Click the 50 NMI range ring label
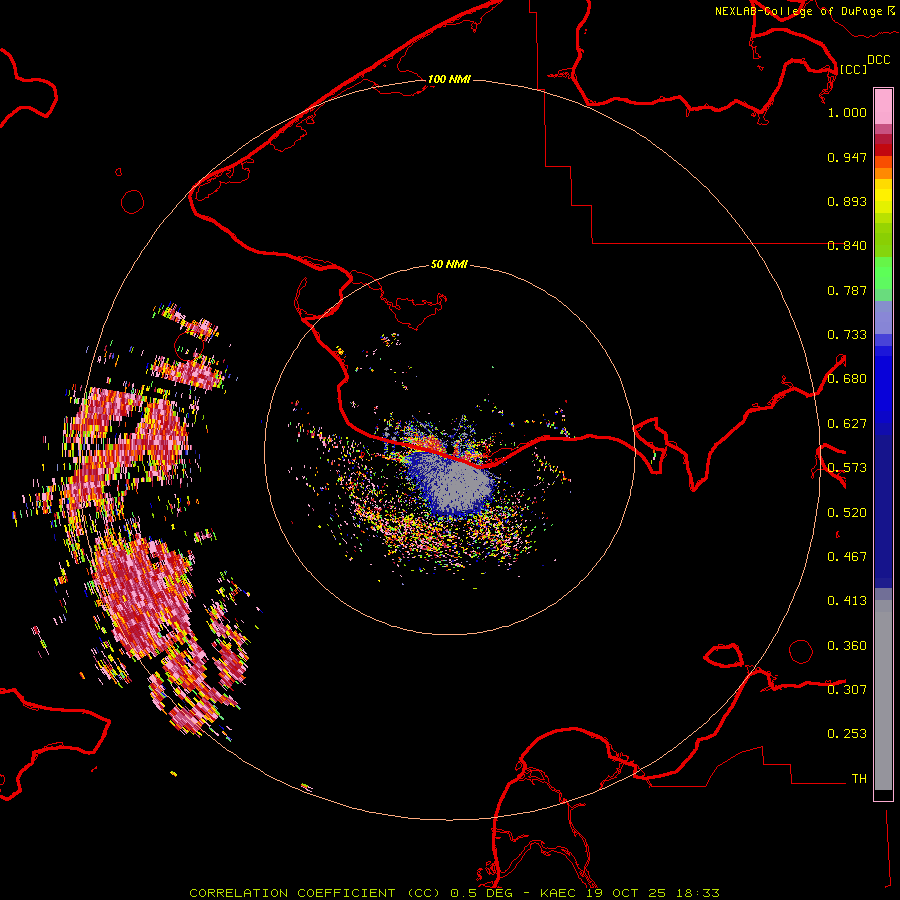This screenshot has height=900, width=900. click(x=449, y=264)
